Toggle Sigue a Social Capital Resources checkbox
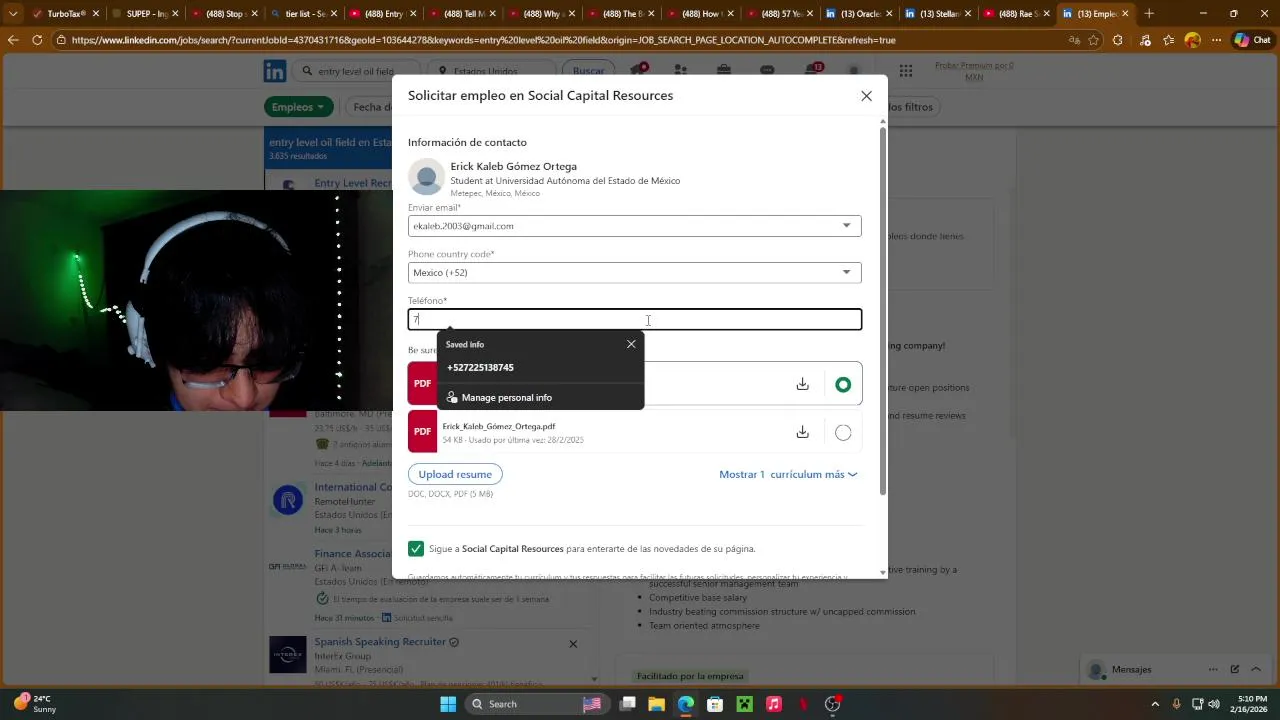Viewport: 1280px width, 720px height. [x=416, y=549]
